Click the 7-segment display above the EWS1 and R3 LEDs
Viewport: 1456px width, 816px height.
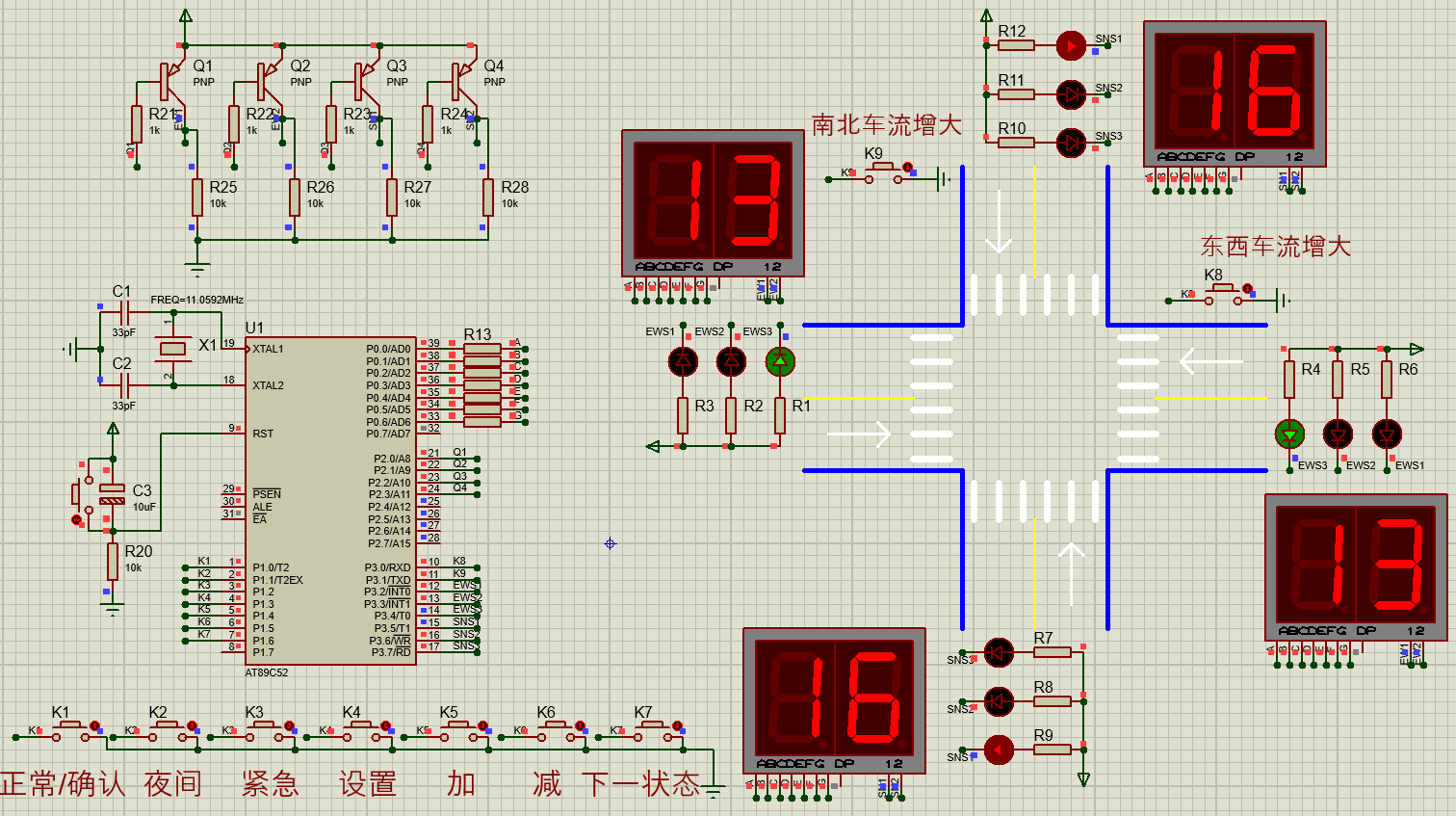tap(713, 203)
